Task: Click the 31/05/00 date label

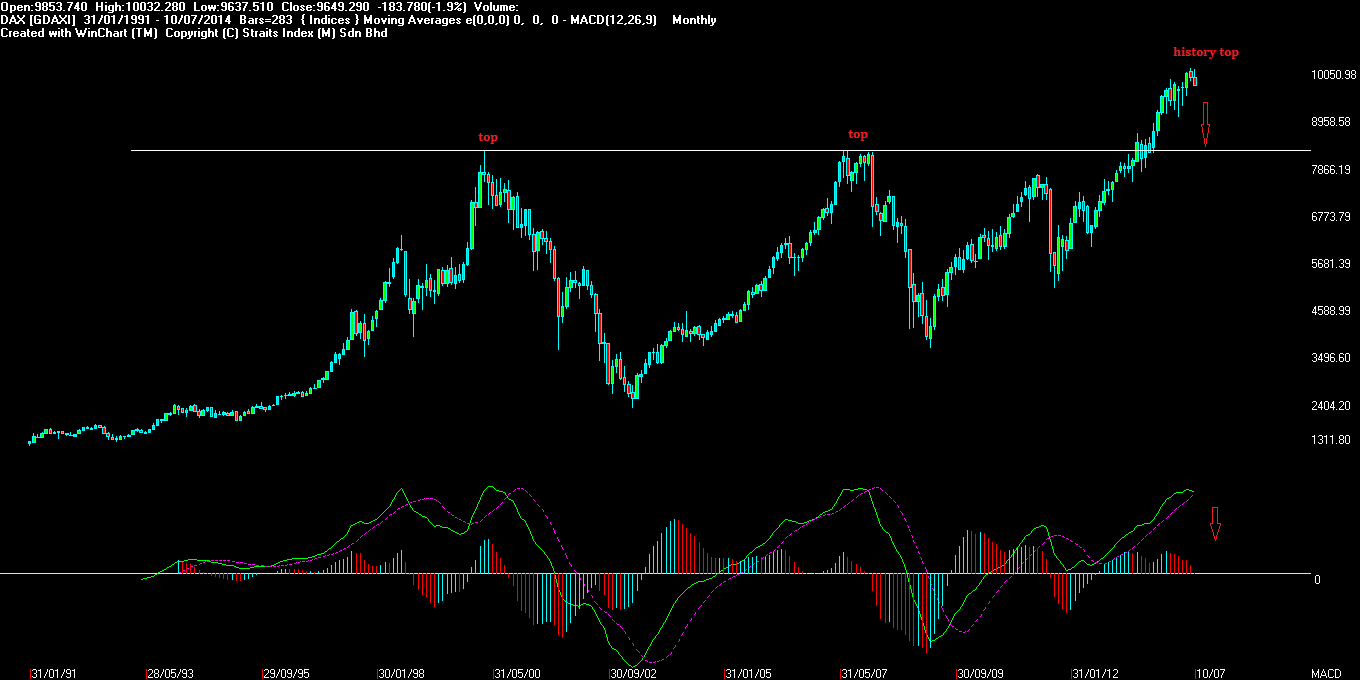Action: pos(518,673)
